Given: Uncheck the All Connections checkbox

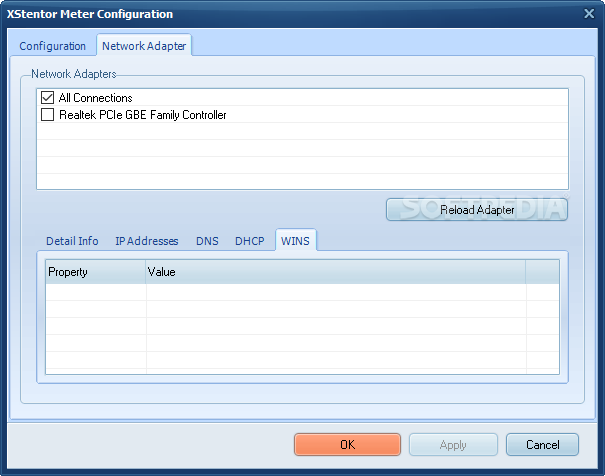Looking at the screenshot, I should click(x=47, y=98).
